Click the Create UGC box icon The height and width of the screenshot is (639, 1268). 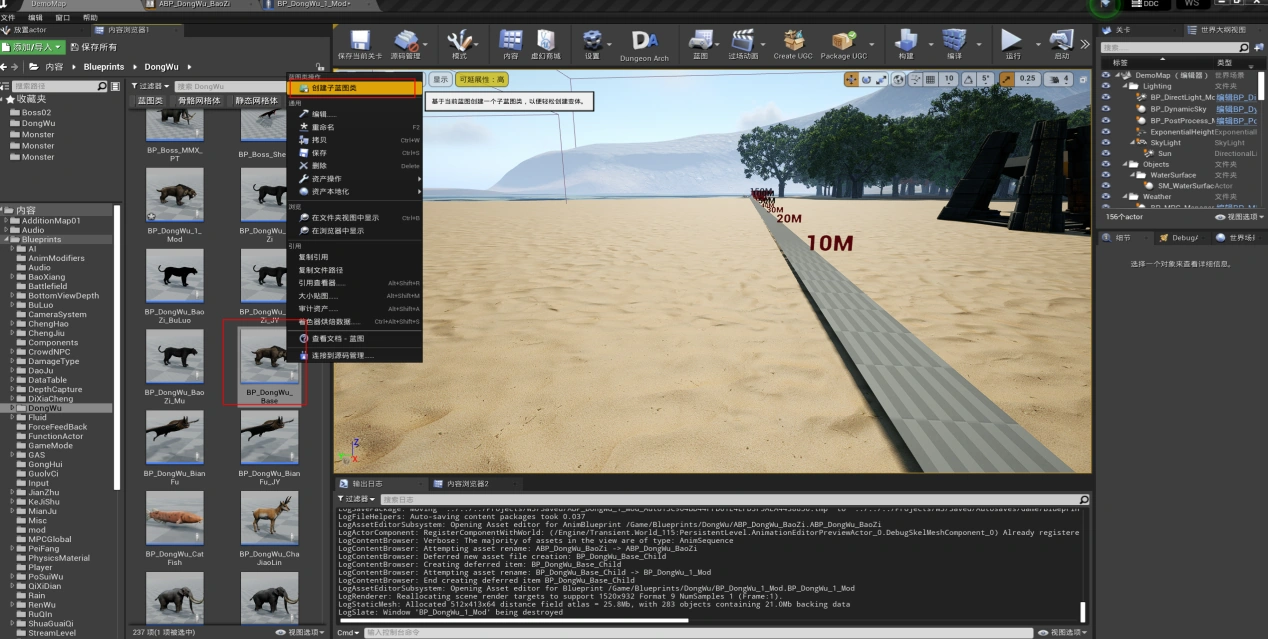(793, 42)
